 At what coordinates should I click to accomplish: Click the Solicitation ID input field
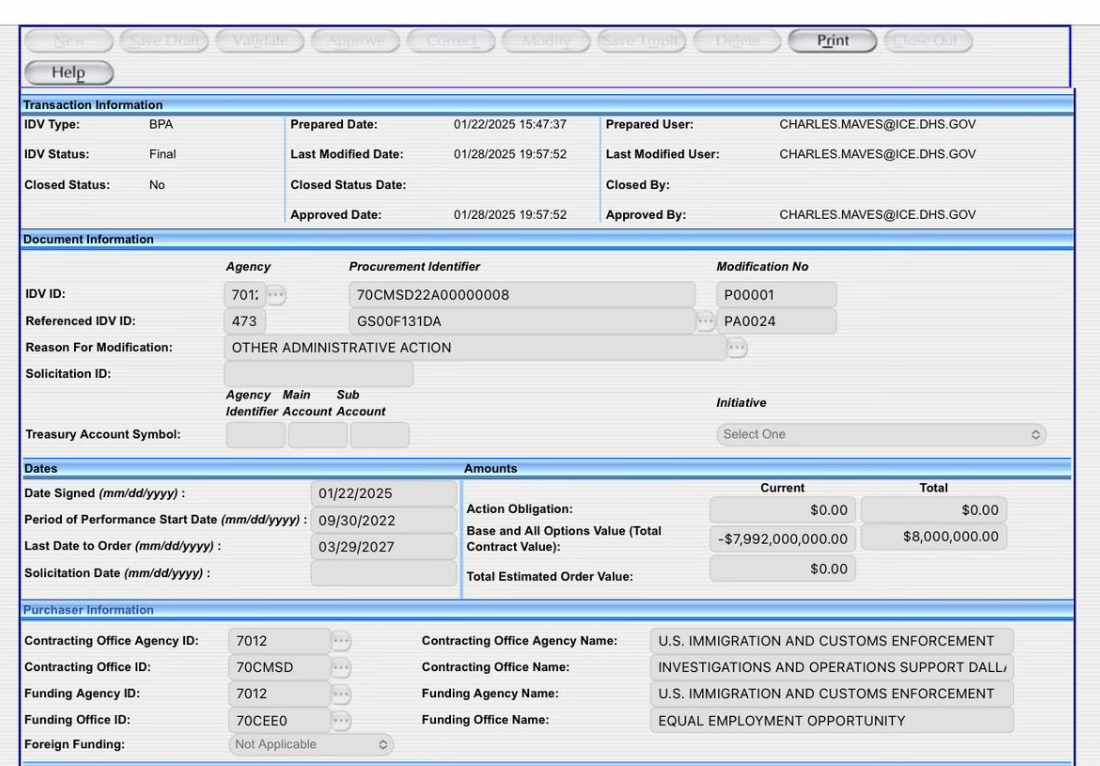click(x=319, y=374)
